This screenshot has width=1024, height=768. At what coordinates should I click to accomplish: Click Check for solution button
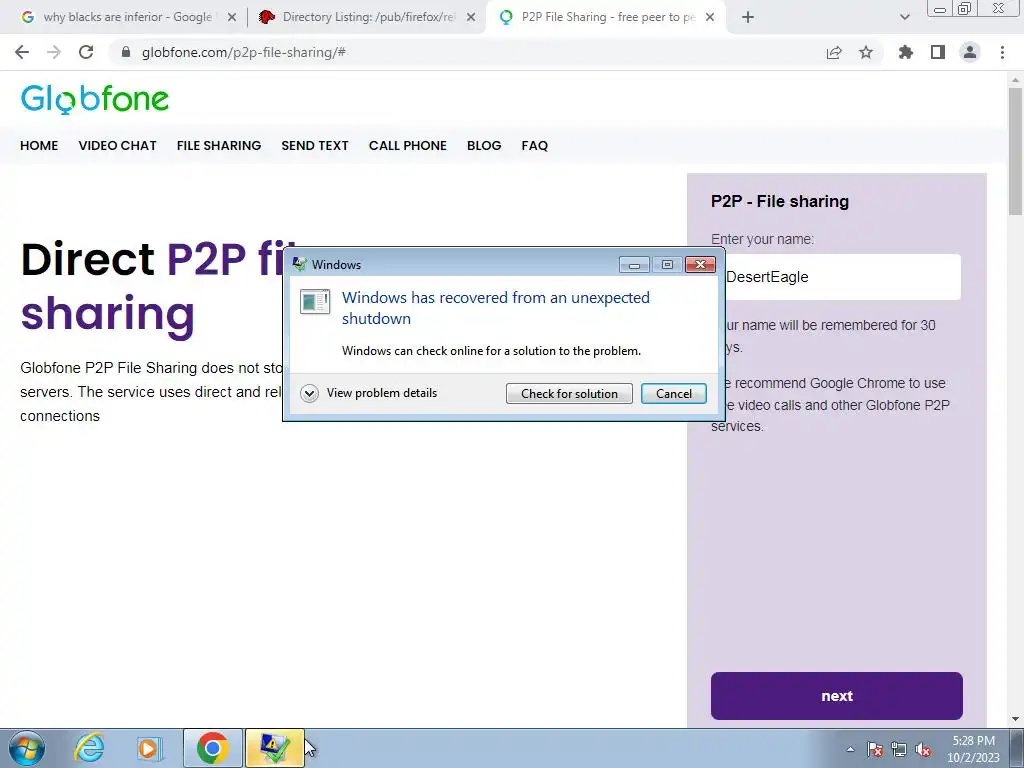coord(569,393)
